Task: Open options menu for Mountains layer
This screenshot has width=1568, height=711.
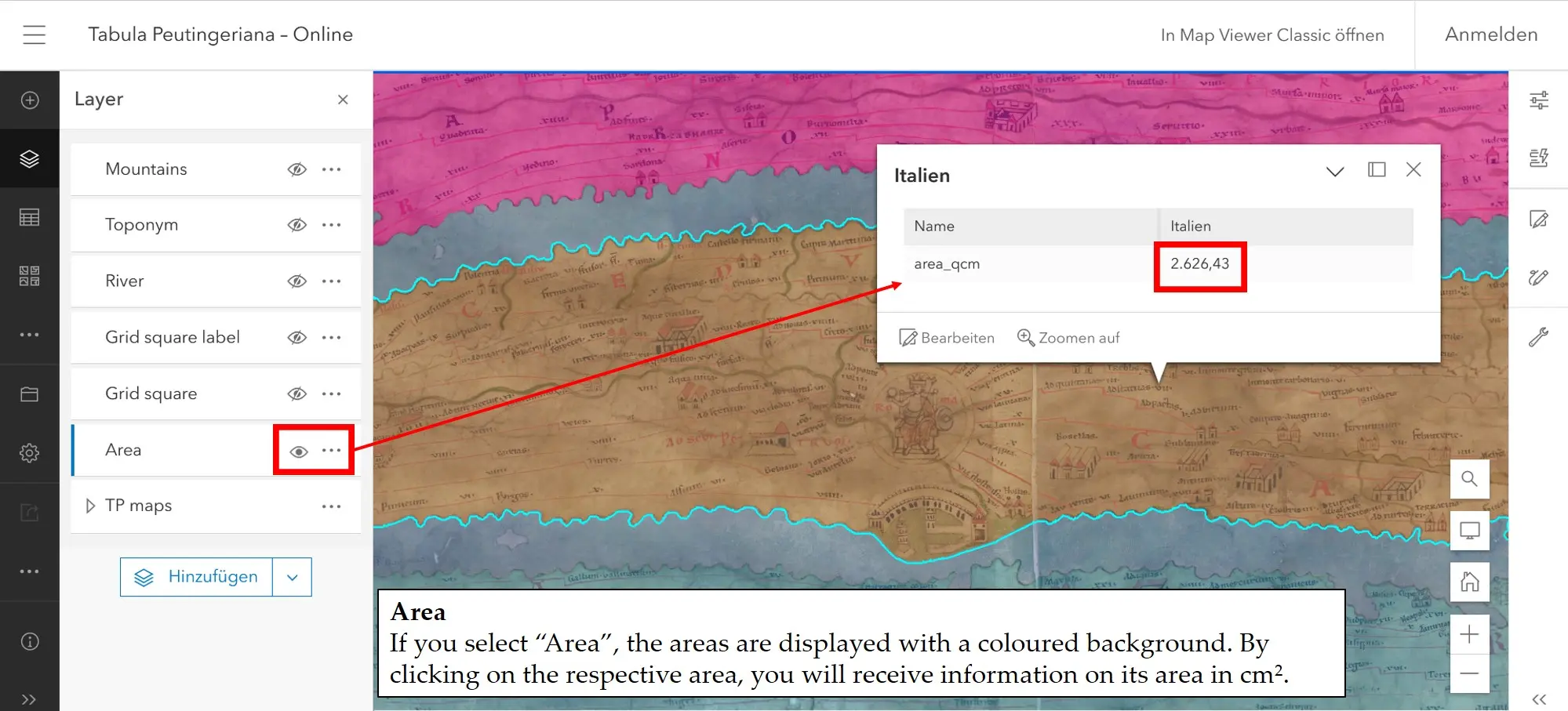Action: 332,169
